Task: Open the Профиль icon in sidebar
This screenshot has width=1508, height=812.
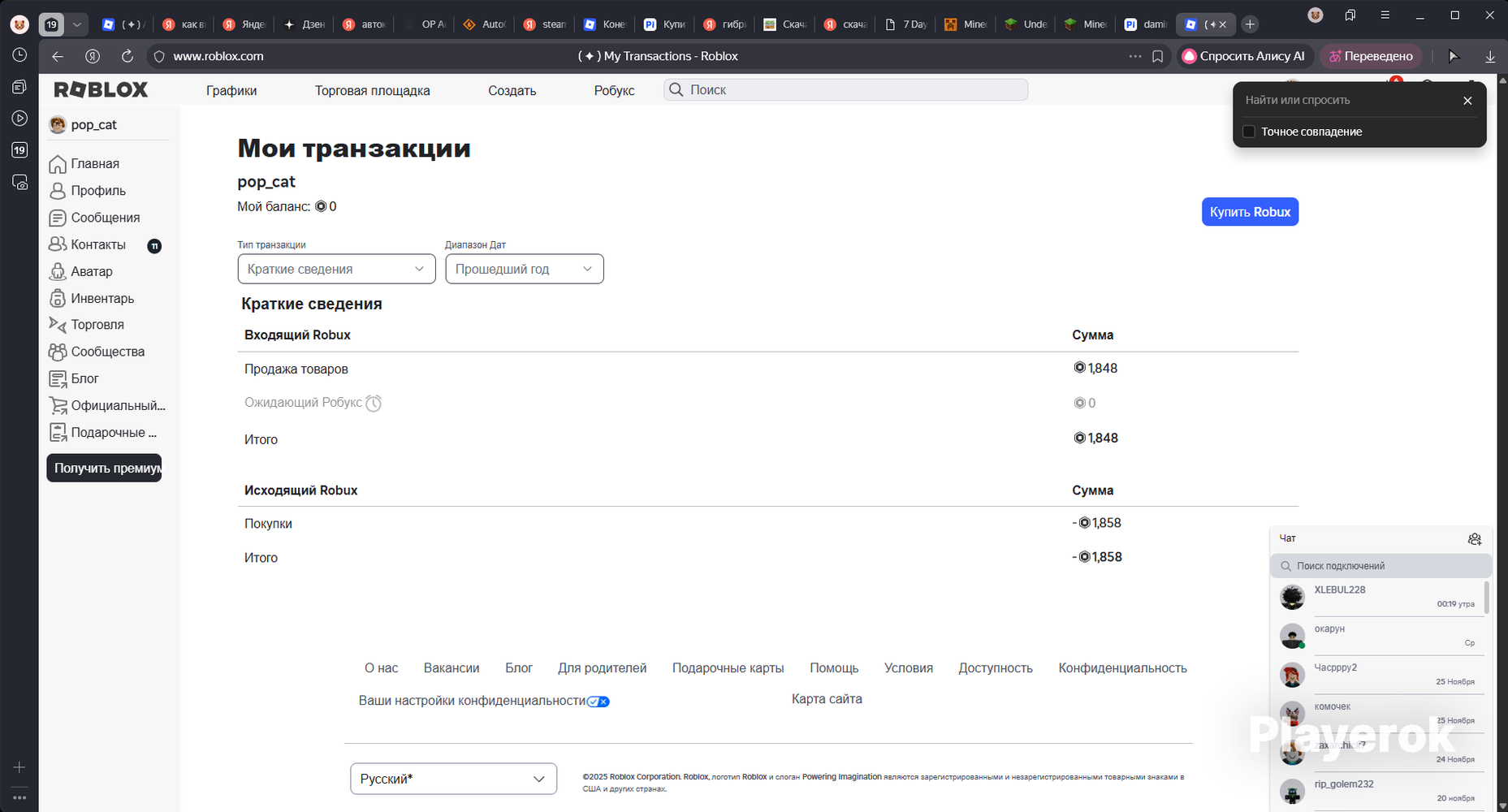Action: (x=58, y=191)
